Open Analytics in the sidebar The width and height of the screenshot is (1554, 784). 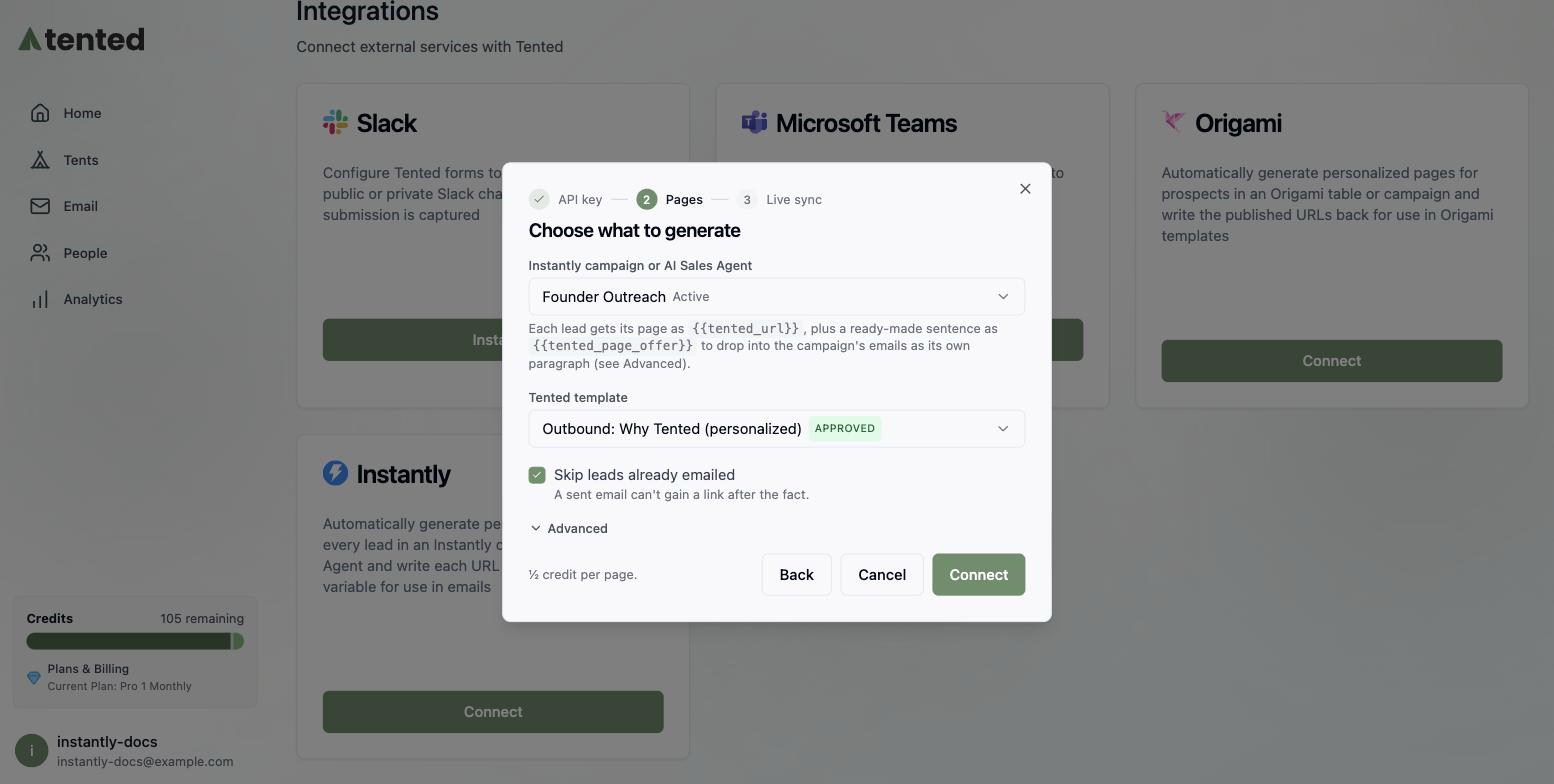click(x=92, y=299)
